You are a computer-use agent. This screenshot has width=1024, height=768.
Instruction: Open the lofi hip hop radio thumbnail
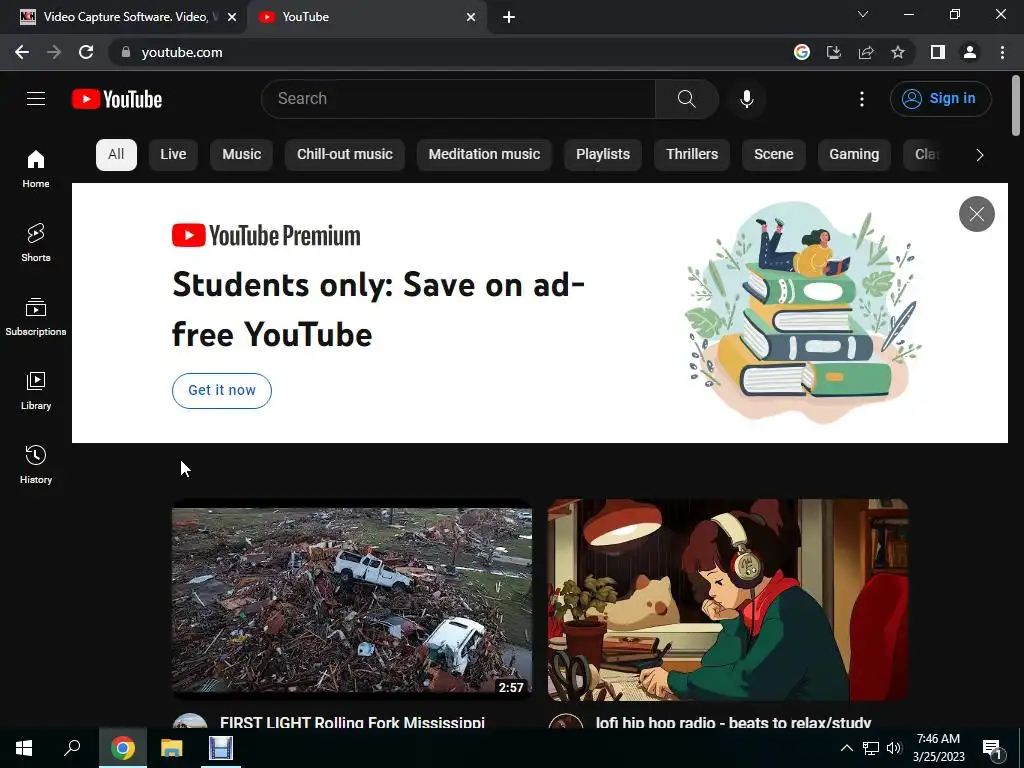728,600
